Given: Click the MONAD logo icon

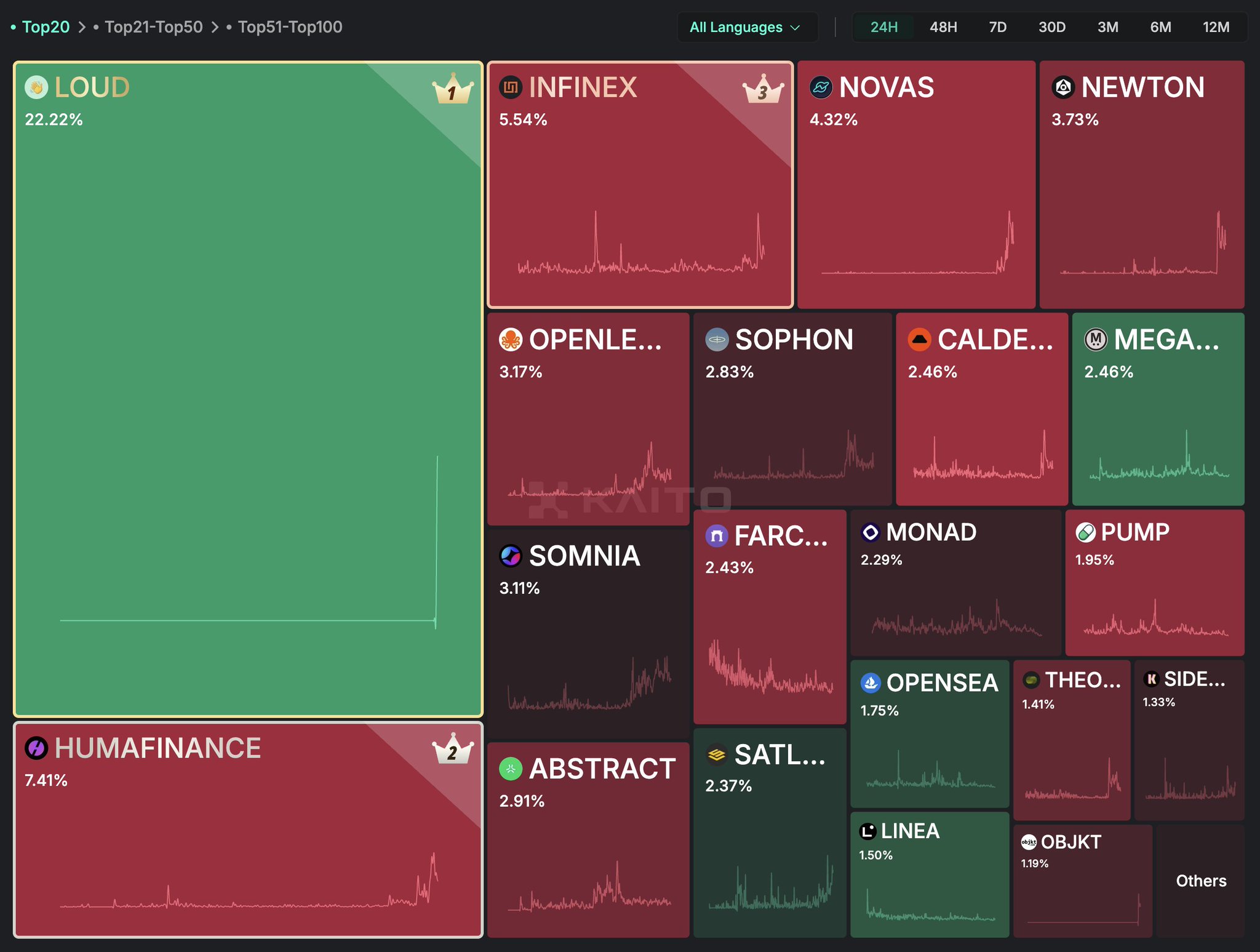Looking at the screenshot, I should [x=871, y=532].
